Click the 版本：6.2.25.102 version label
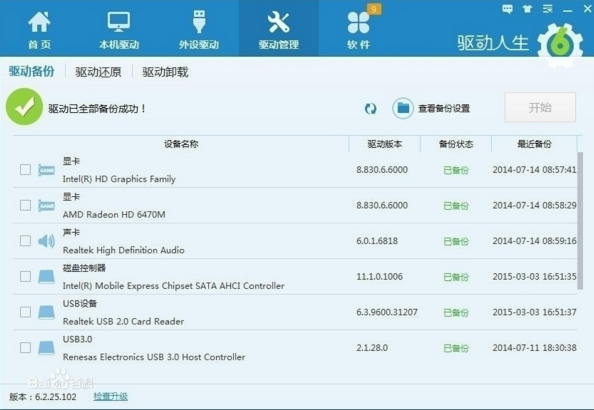Image resolution: width=594 pixels, height=410 pixels. 43,397
